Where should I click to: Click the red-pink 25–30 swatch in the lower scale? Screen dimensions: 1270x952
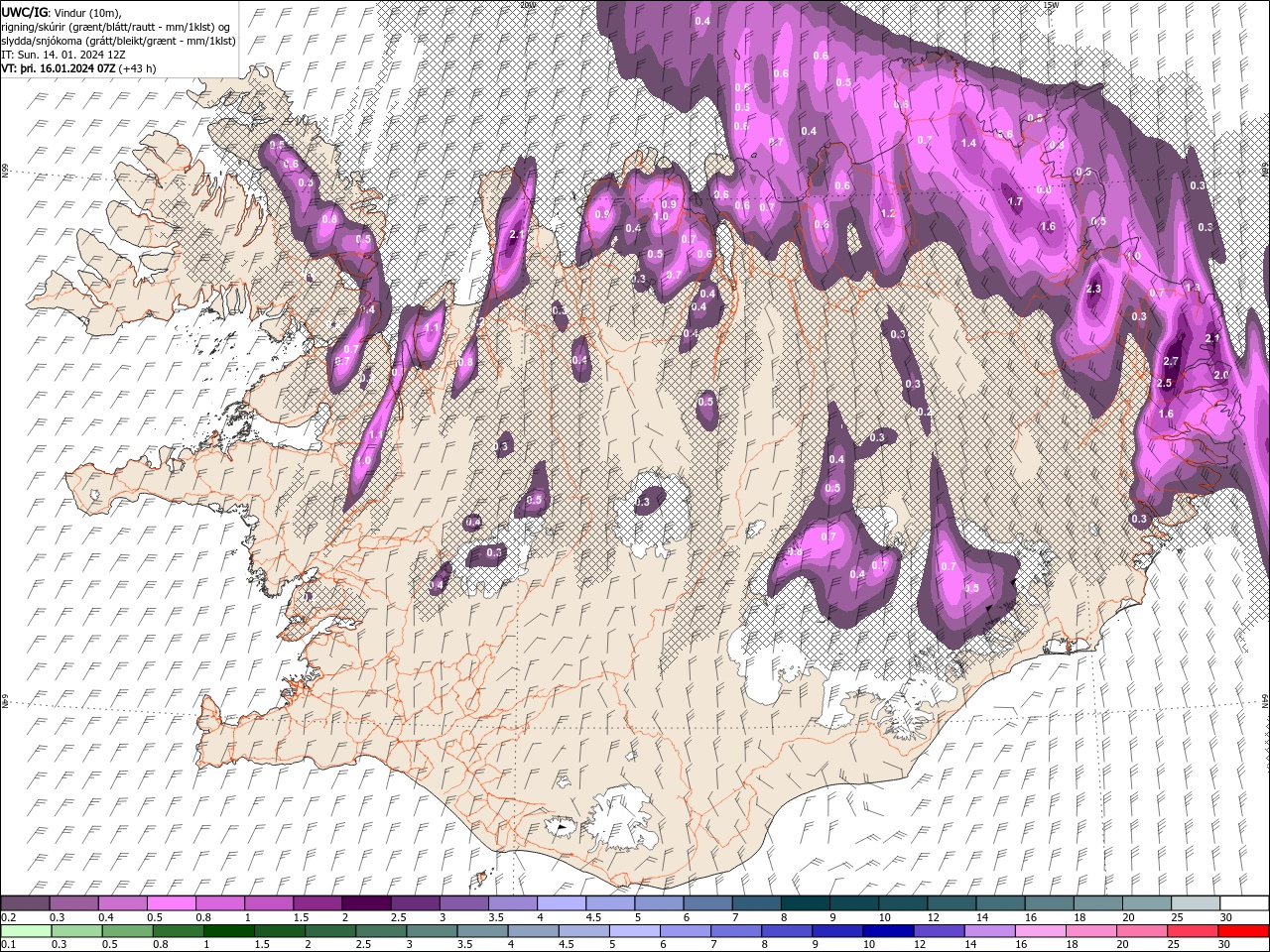pos(1192,930)
